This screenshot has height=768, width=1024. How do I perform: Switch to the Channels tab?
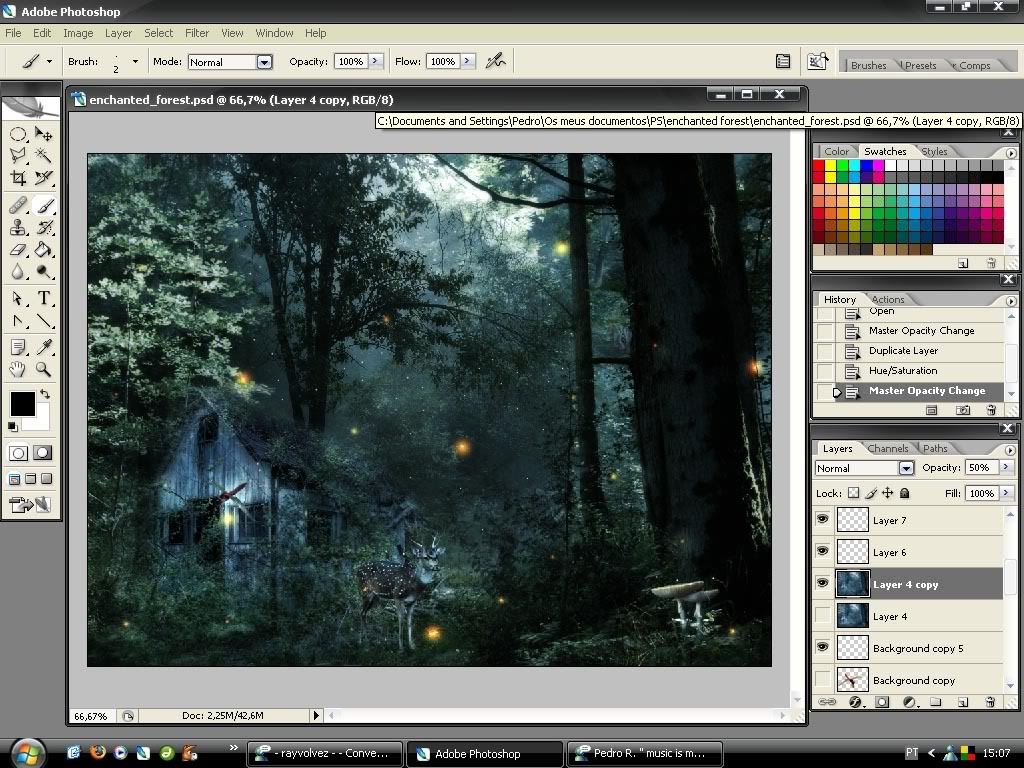coord(888,448)
